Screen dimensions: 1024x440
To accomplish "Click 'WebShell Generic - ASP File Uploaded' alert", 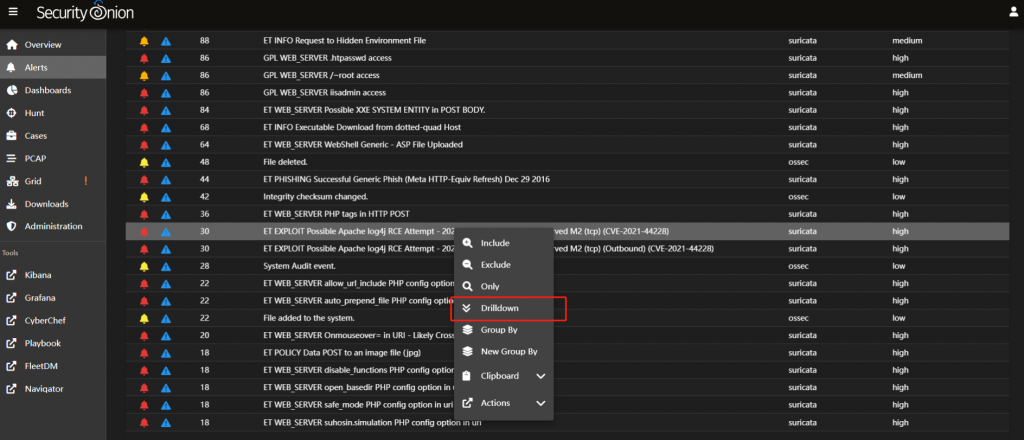I will click(363, 144).
